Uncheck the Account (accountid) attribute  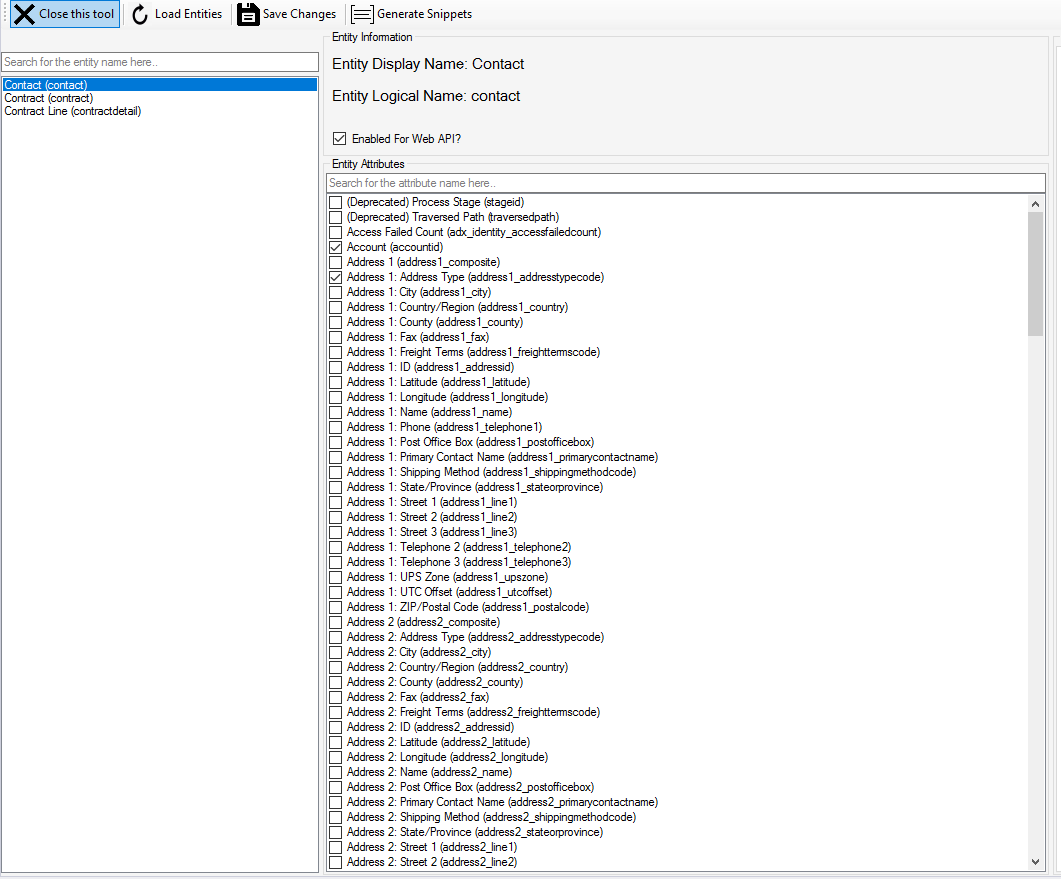(336, 247)
